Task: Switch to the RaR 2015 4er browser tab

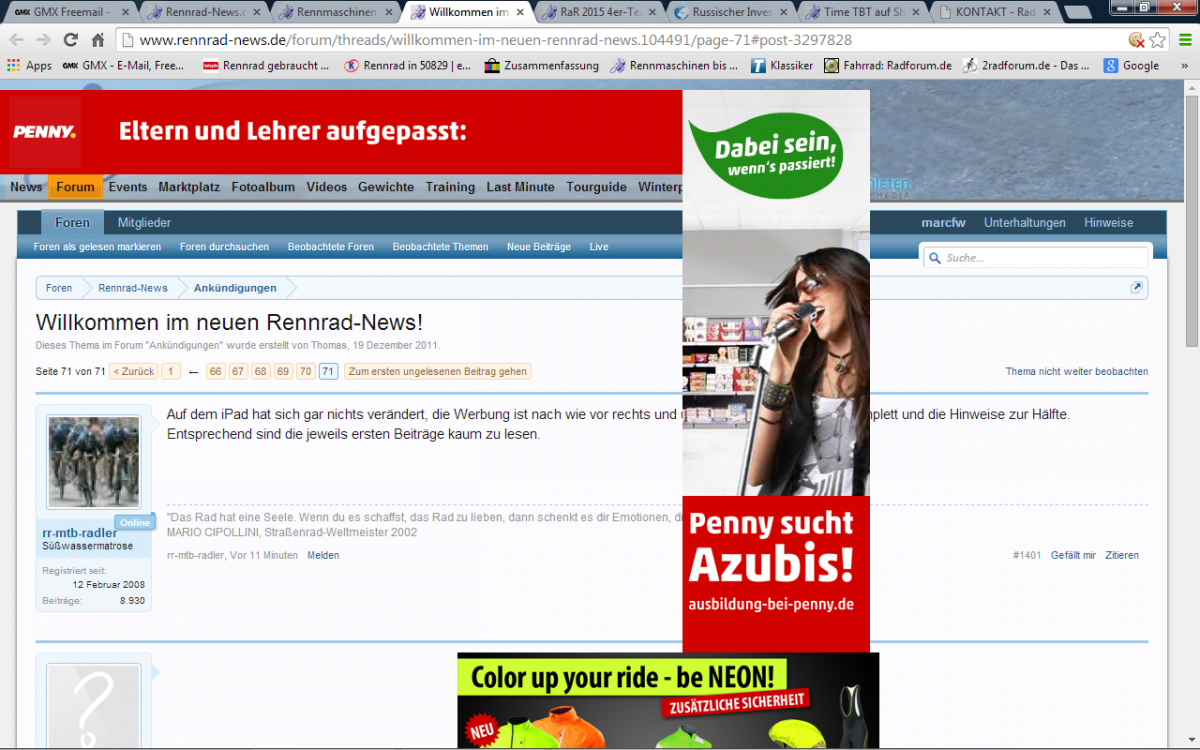Action: tap(599, 12)
